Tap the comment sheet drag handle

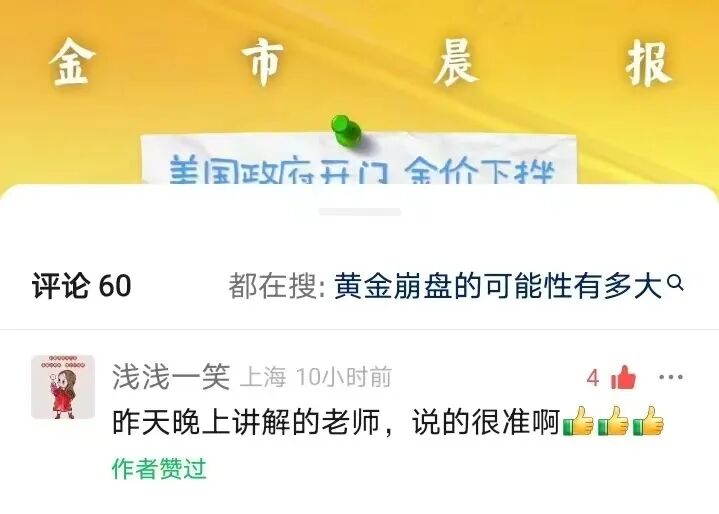click(360, 212)
